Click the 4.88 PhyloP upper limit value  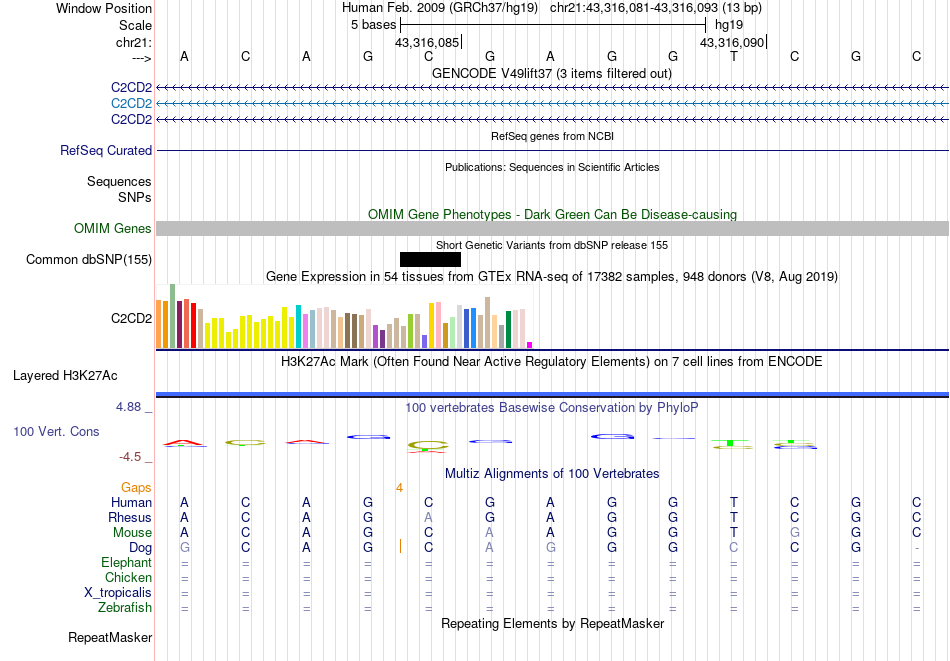point(128,407)
